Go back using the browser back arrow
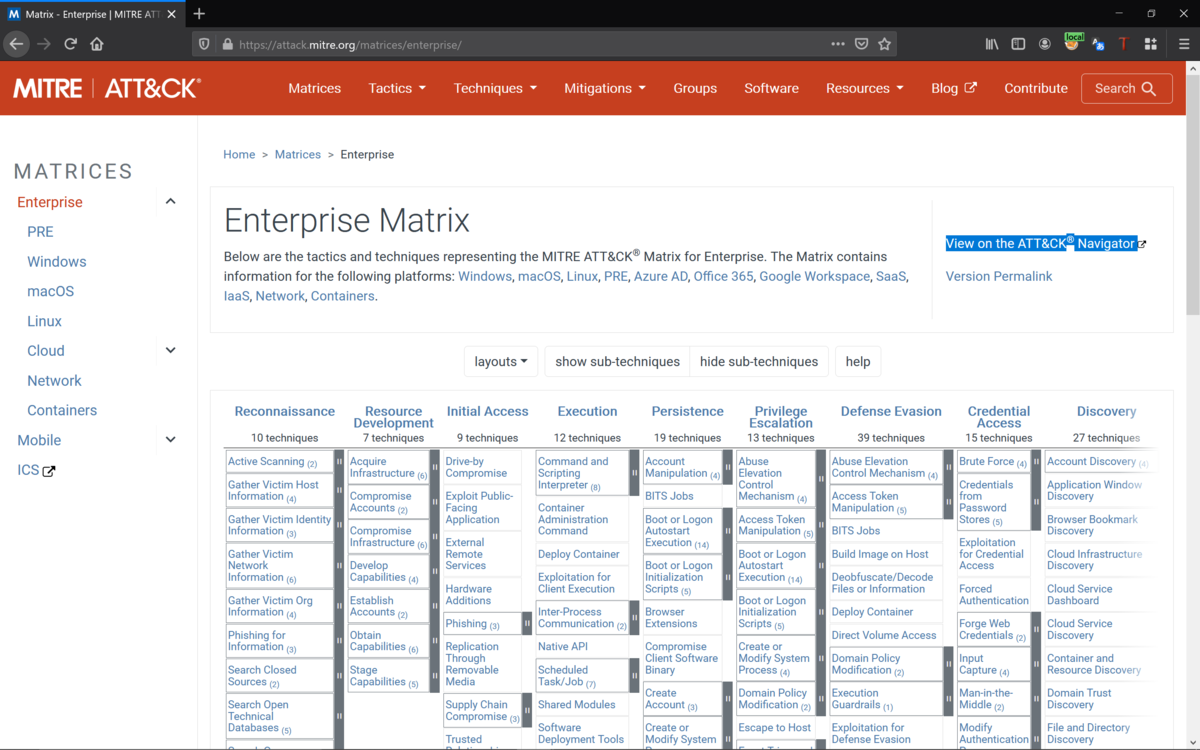The image size is (1200, 750). pos(16,44)
